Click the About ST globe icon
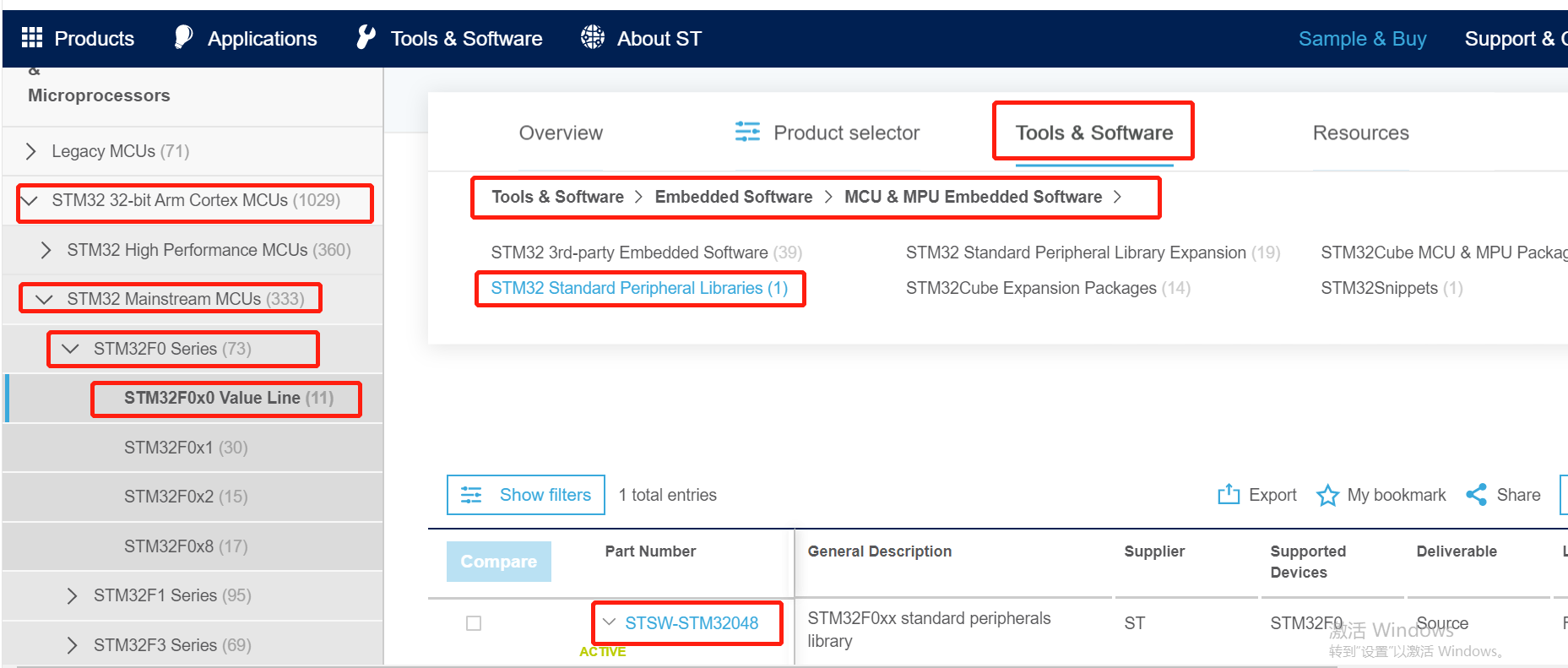The image size is (1568, 668). [x=593, y=37]
